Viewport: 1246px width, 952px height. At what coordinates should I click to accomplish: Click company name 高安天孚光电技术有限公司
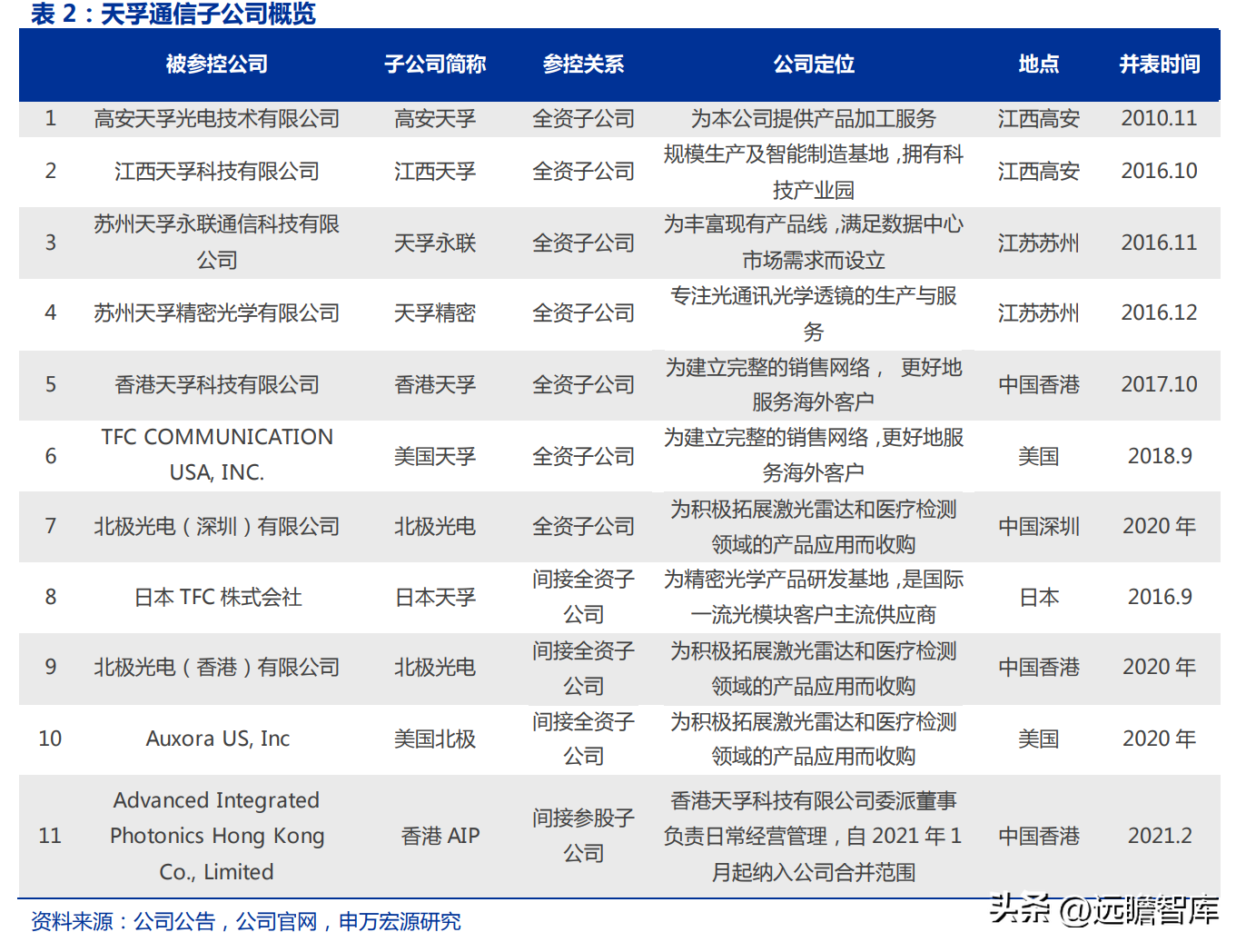[217, 119]
